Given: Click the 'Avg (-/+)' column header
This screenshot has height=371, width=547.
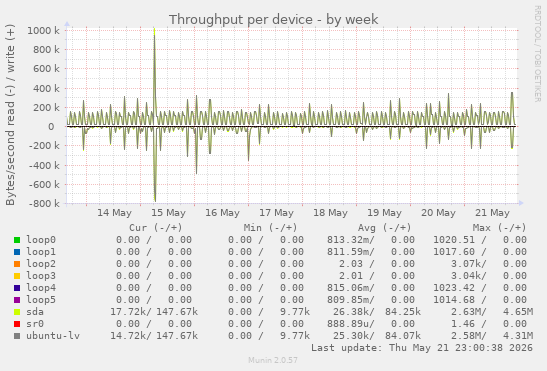Looking at the screenshot, I should 385,228.
